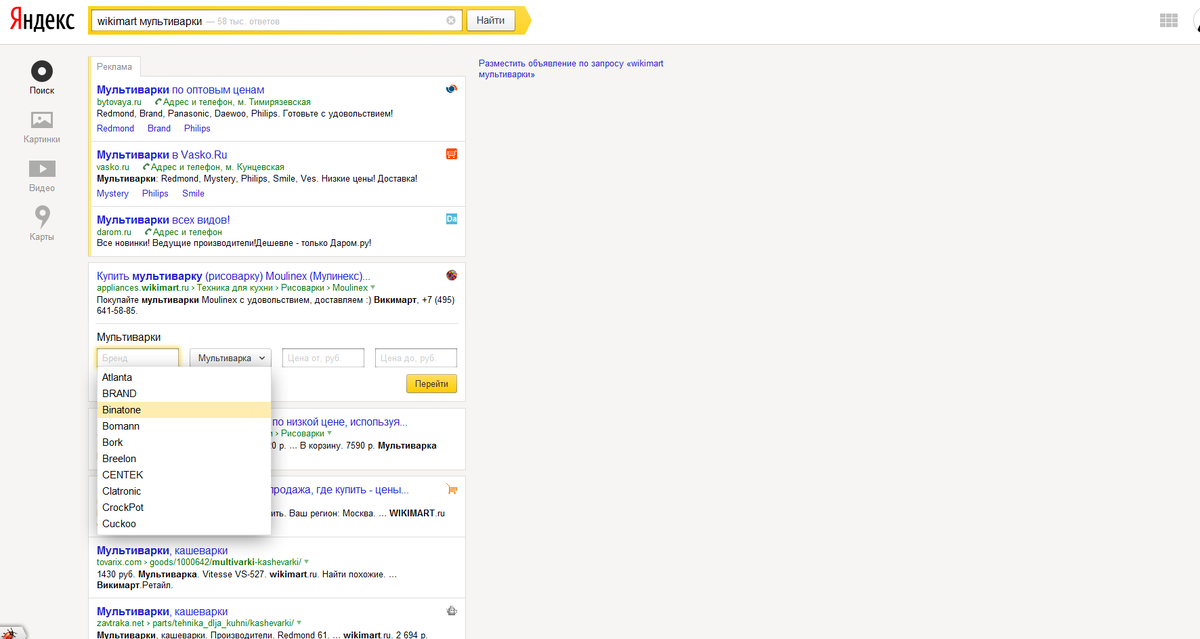
Task: Click the vasko.ru ad favicon
Action: (x=452, y=154)
